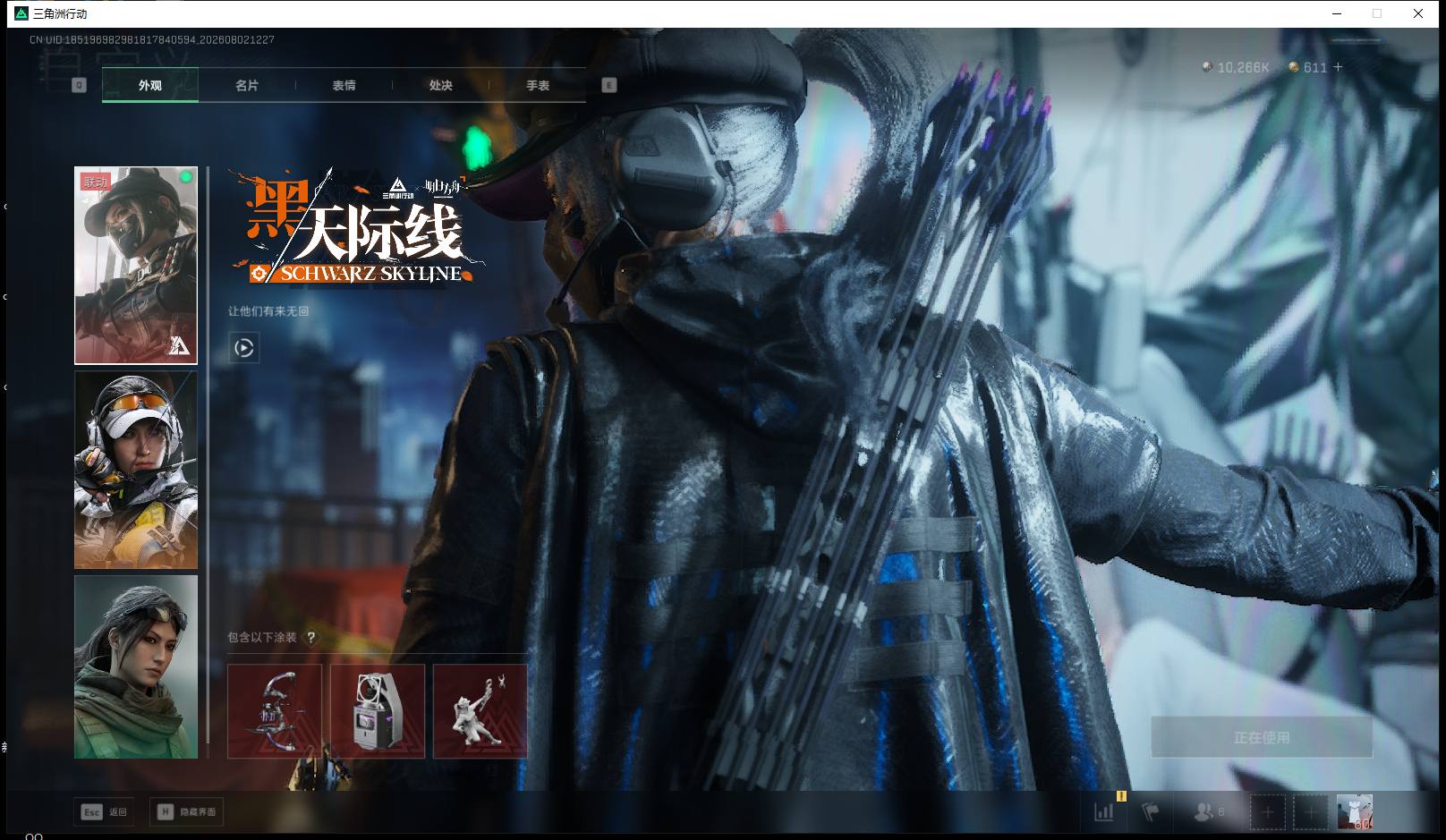
Task: Open the friends icon showing 6
Action: [x=1209, y=811]
